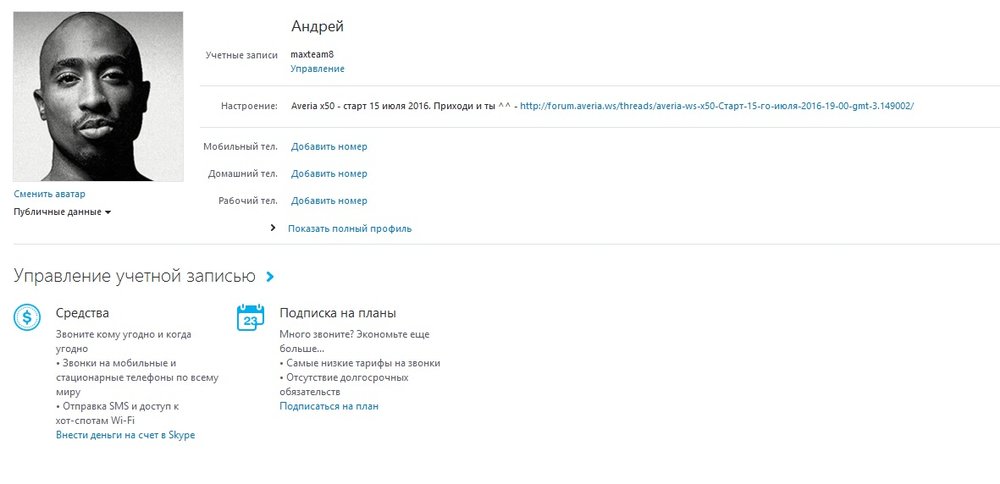Click Внести деньги на счет в Skype
Screen dimensions: 1000x484
pos(125,435)
